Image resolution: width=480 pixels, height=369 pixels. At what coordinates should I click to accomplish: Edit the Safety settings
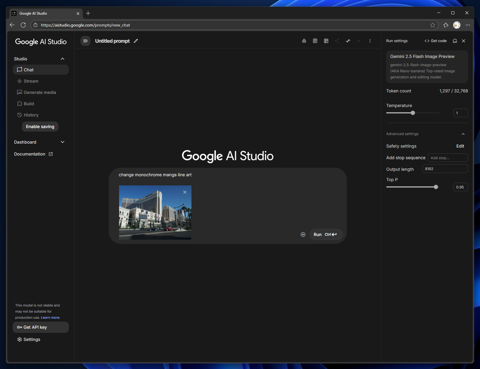point(460,146)
